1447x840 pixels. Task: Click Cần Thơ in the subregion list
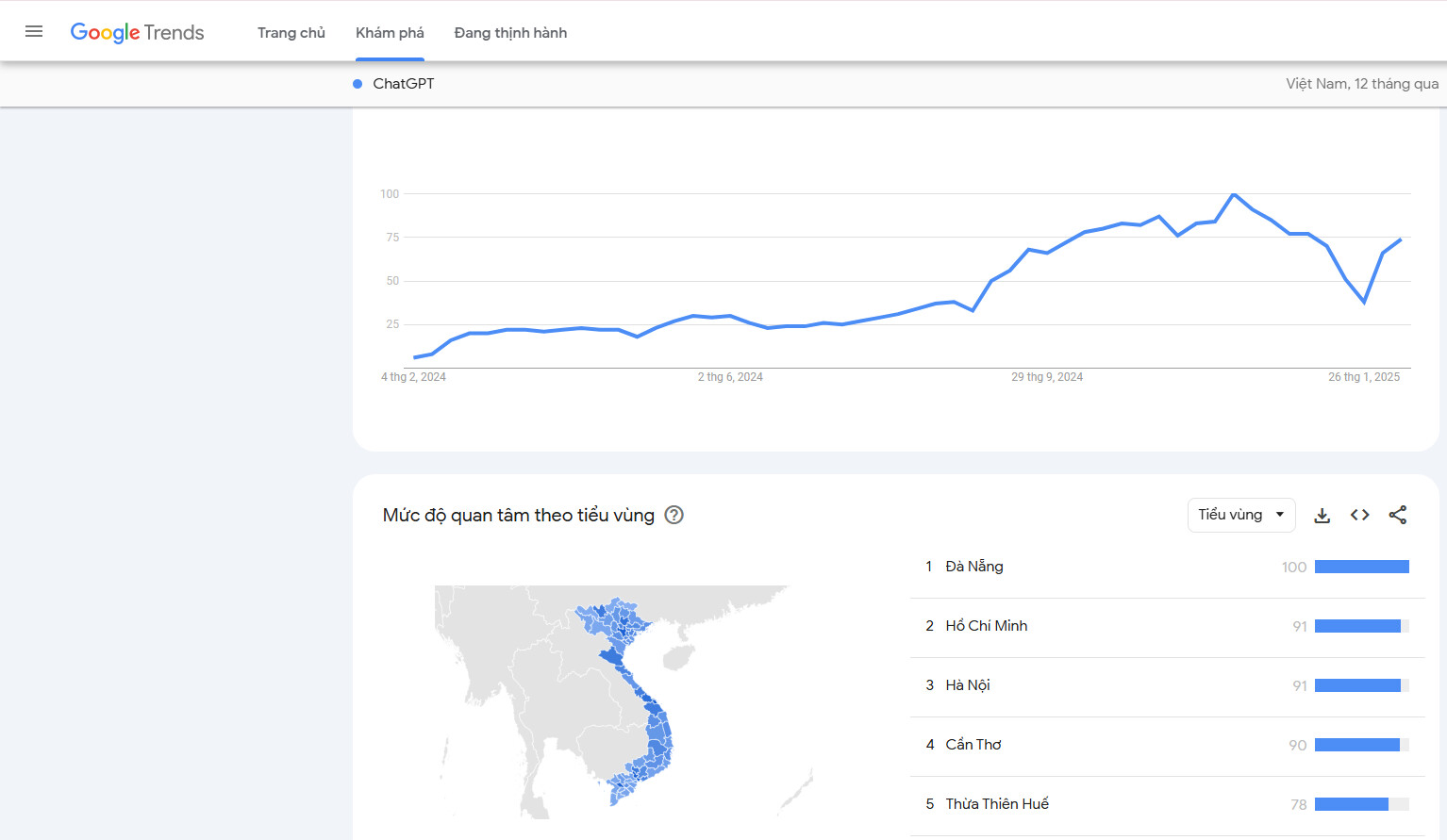click(x=973, y=745)
